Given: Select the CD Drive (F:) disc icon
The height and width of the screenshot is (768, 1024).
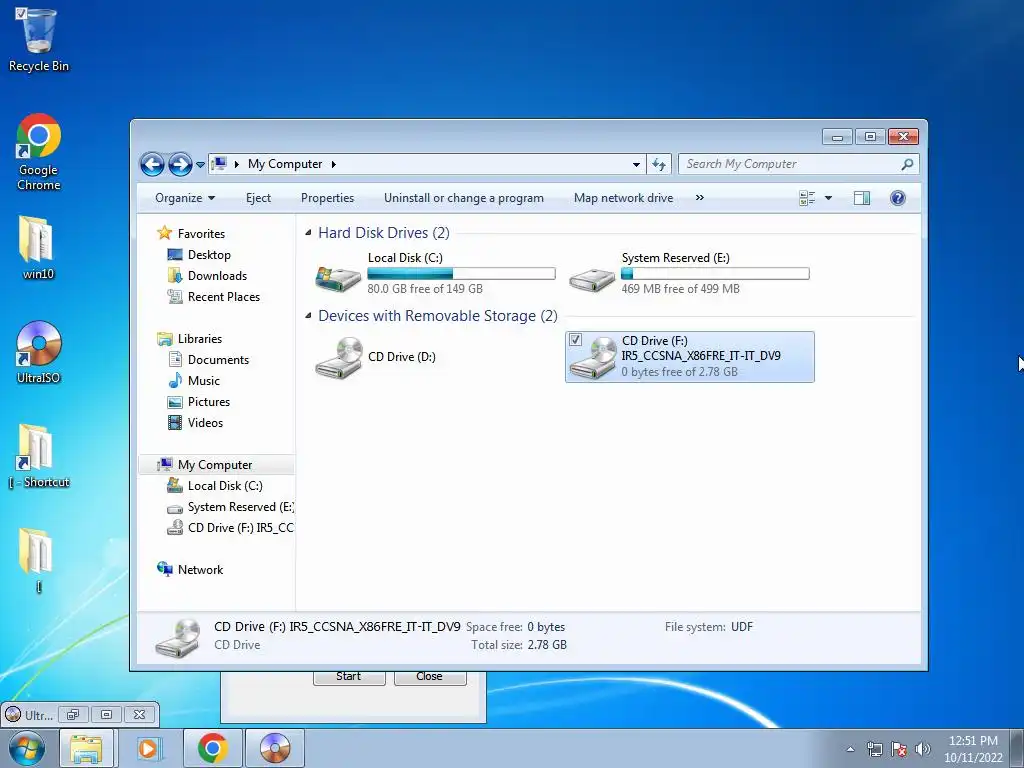Looking at the screenshot, I should point(592,357).
